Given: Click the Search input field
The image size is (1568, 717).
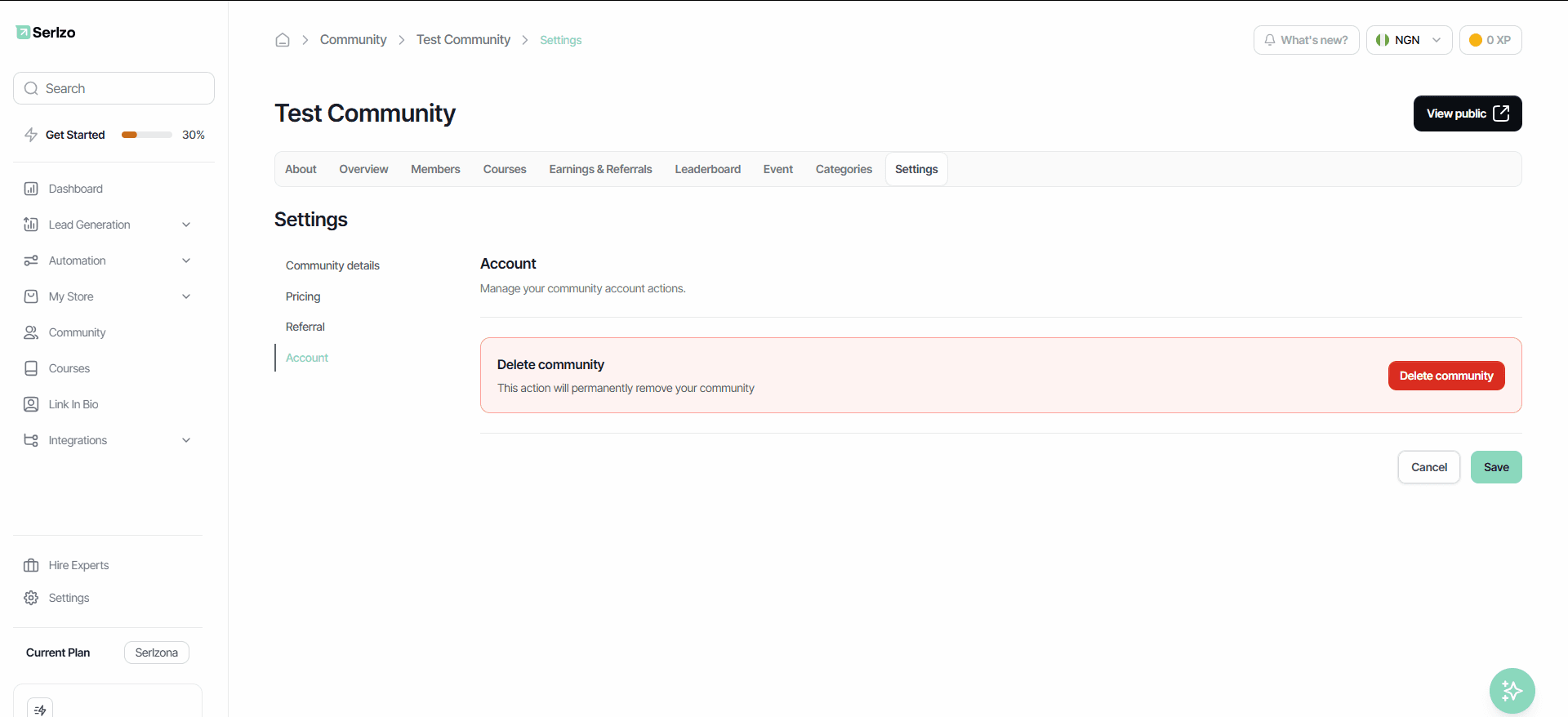Looking at the screenshot, I should point(114,88).
